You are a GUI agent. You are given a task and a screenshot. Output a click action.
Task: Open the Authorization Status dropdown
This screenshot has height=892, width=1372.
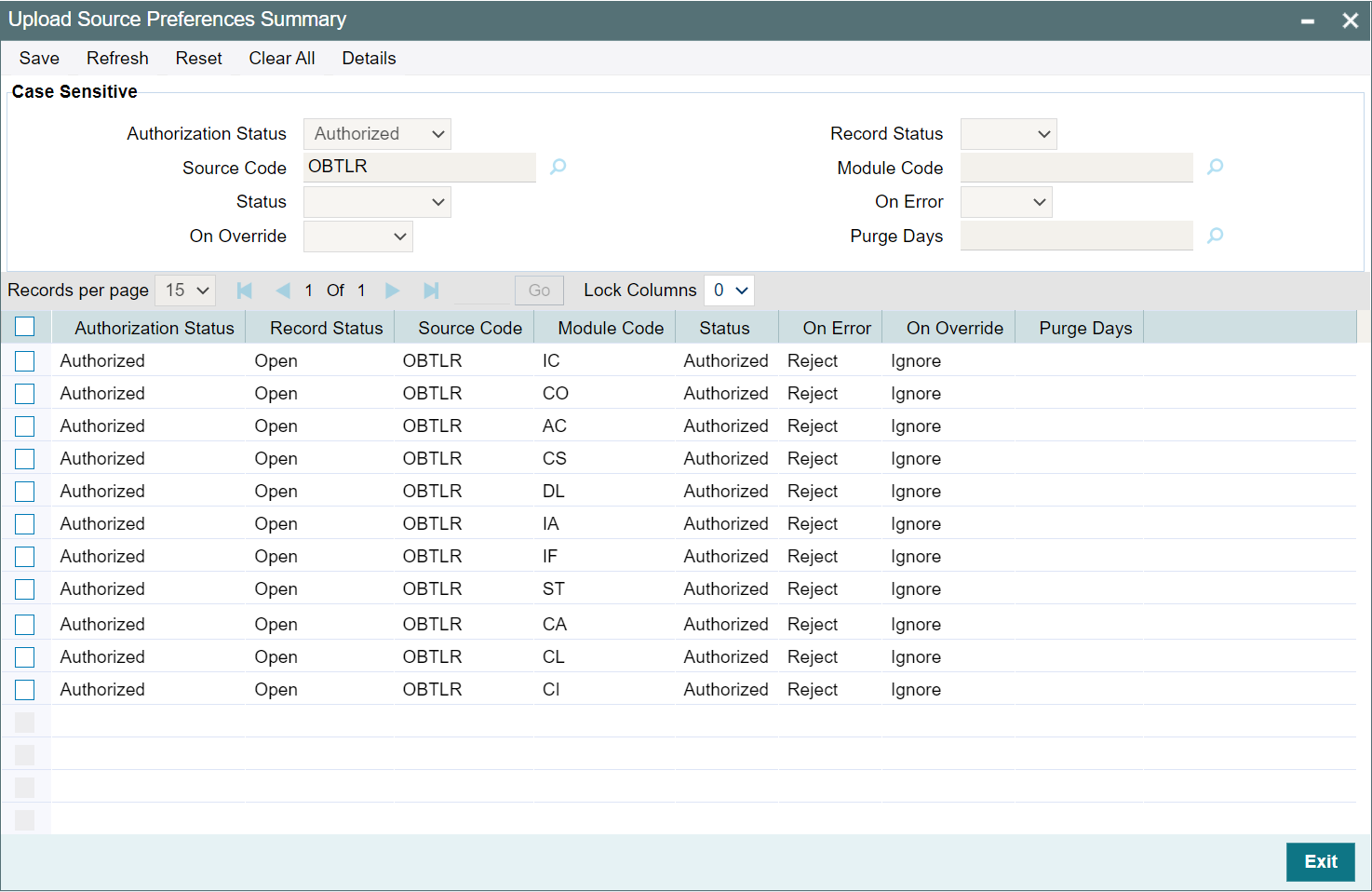377,133
